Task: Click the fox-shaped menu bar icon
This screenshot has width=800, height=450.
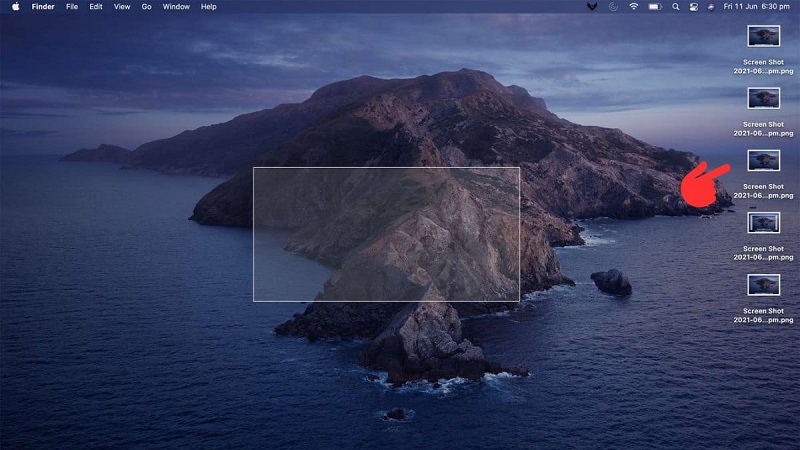Action: pos(592,6)
